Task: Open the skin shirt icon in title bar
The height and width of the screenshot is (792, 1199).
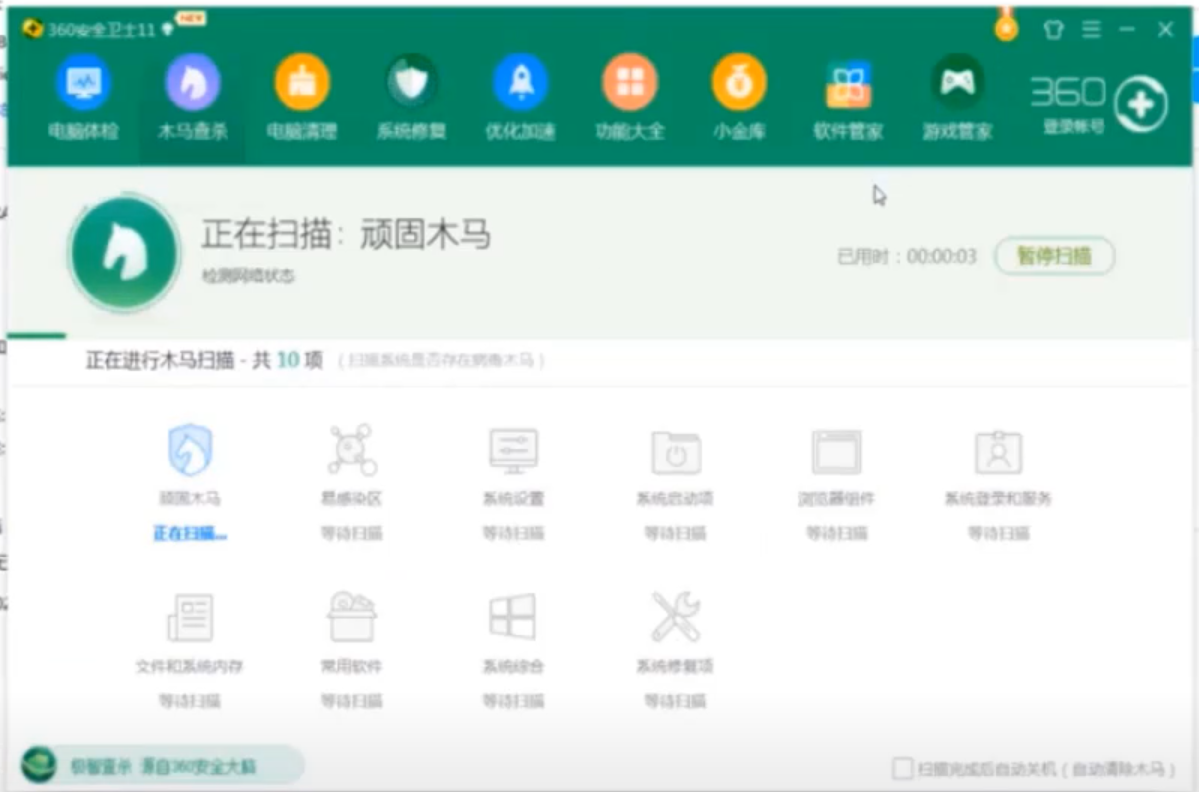Action: pyautogui.click(x=1053, y=30)
